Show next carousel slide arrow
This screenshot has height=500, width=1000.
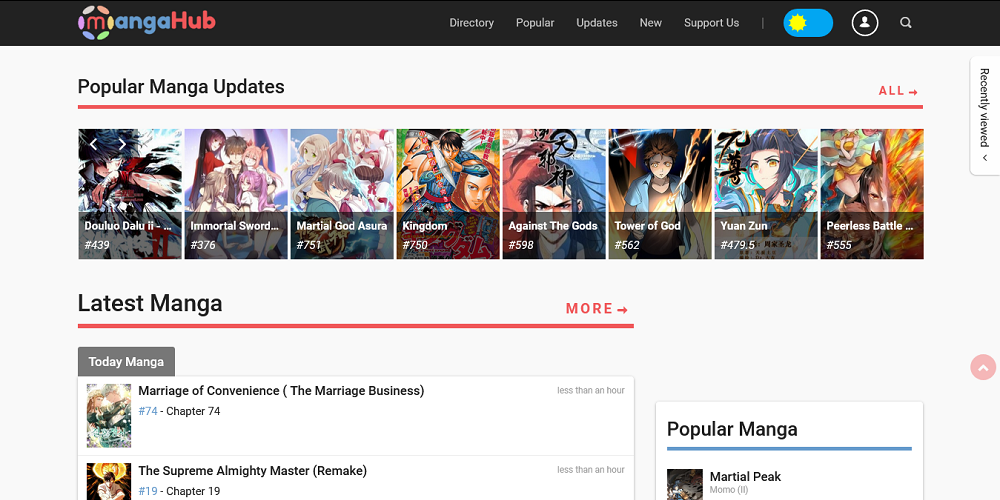pyautogui.click(x=122, y=144)
